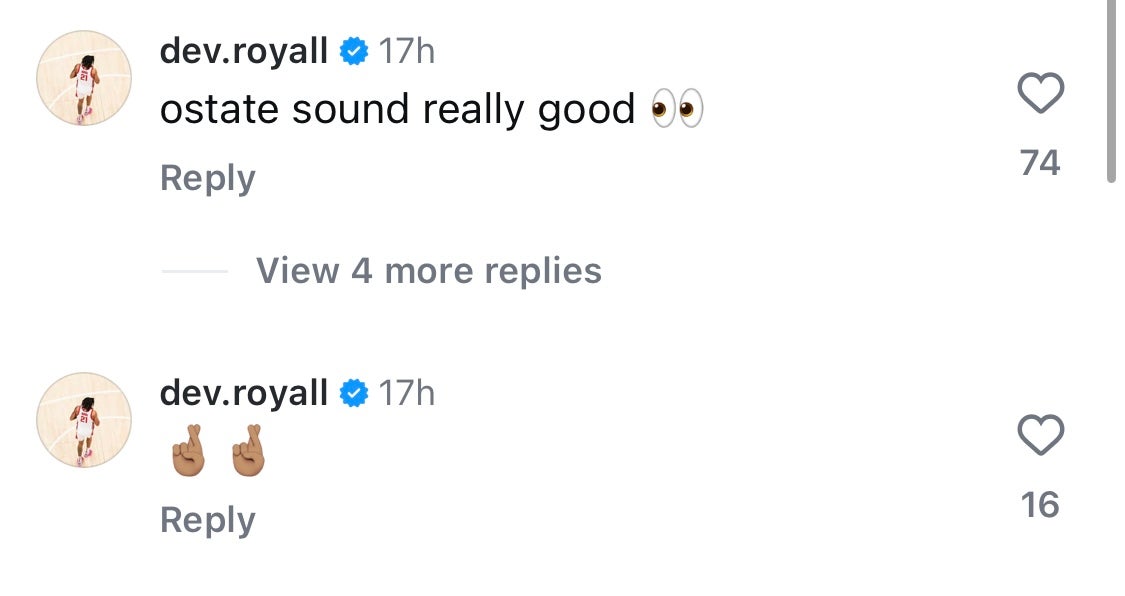This screenshot has width=1125, height=596.
Task: View the 74 likes count
Action: [x=1040, y=162]
